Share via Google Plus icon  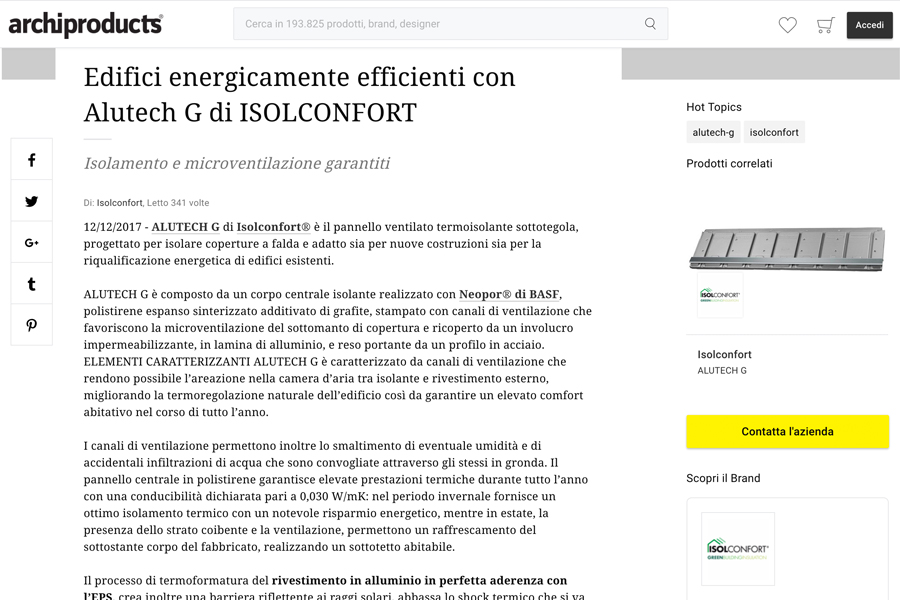click(32, 243)
